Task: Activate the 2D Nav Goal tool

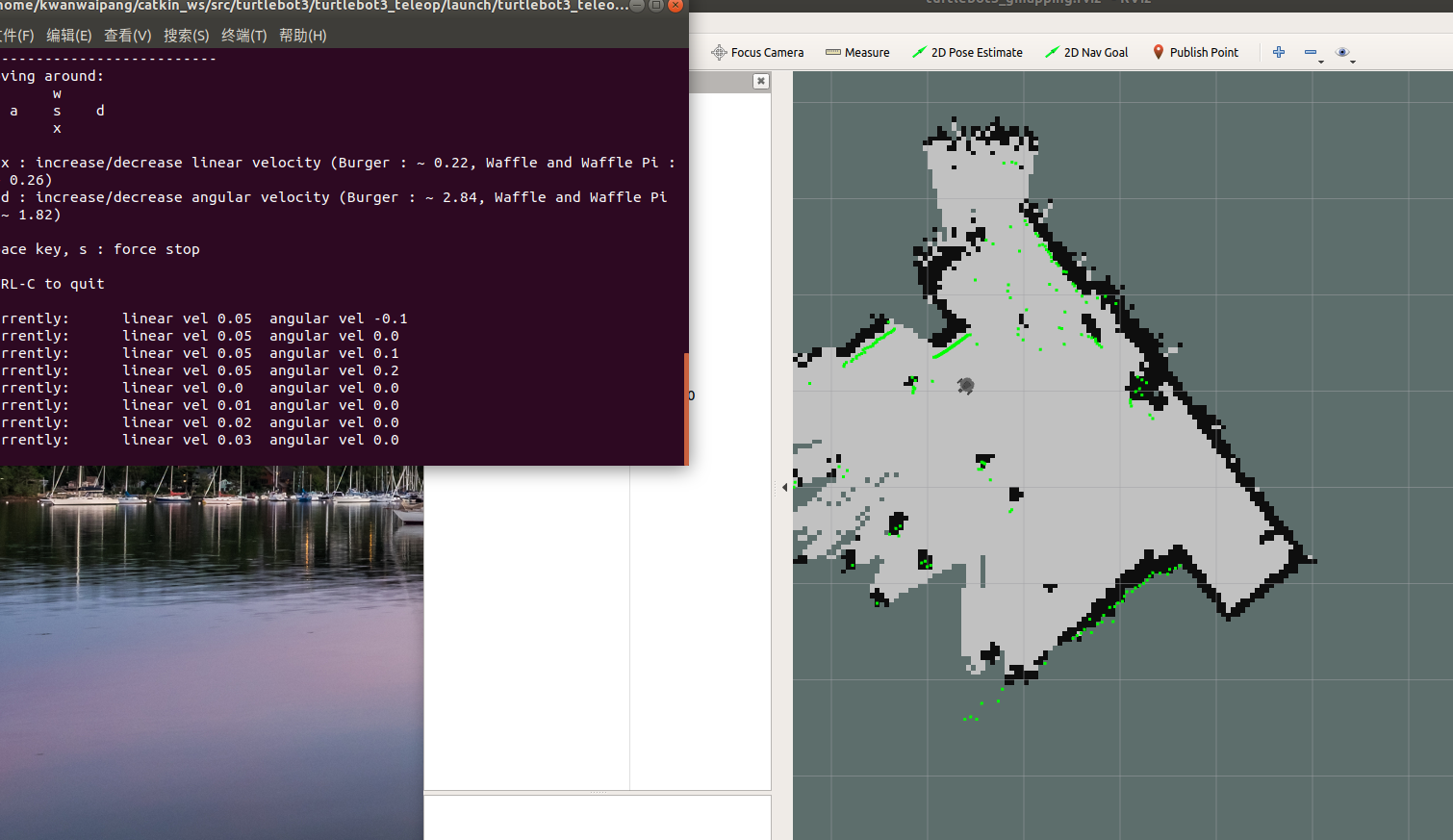Action: click(1086, 52)
